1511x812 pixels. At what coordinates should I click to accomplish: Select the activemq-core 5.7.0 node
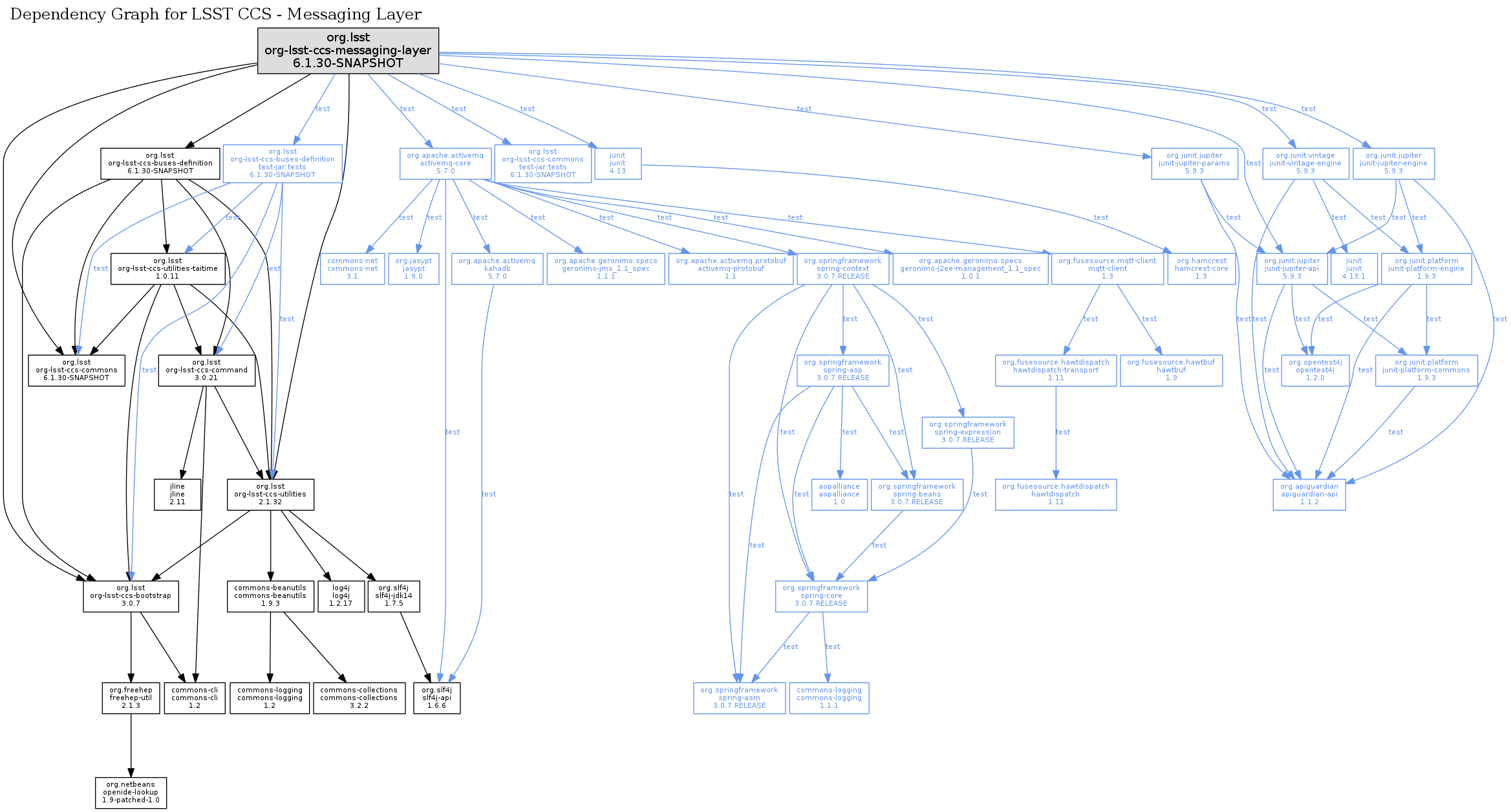pyautogui.click(x=445, y=164)
